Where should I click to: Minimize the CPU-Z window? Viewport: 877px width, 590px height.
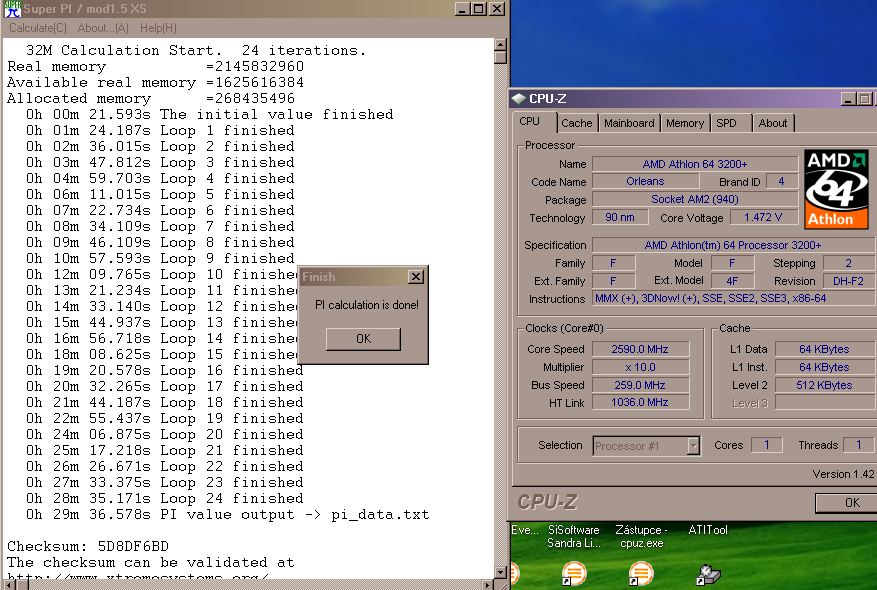coord(849,99)
